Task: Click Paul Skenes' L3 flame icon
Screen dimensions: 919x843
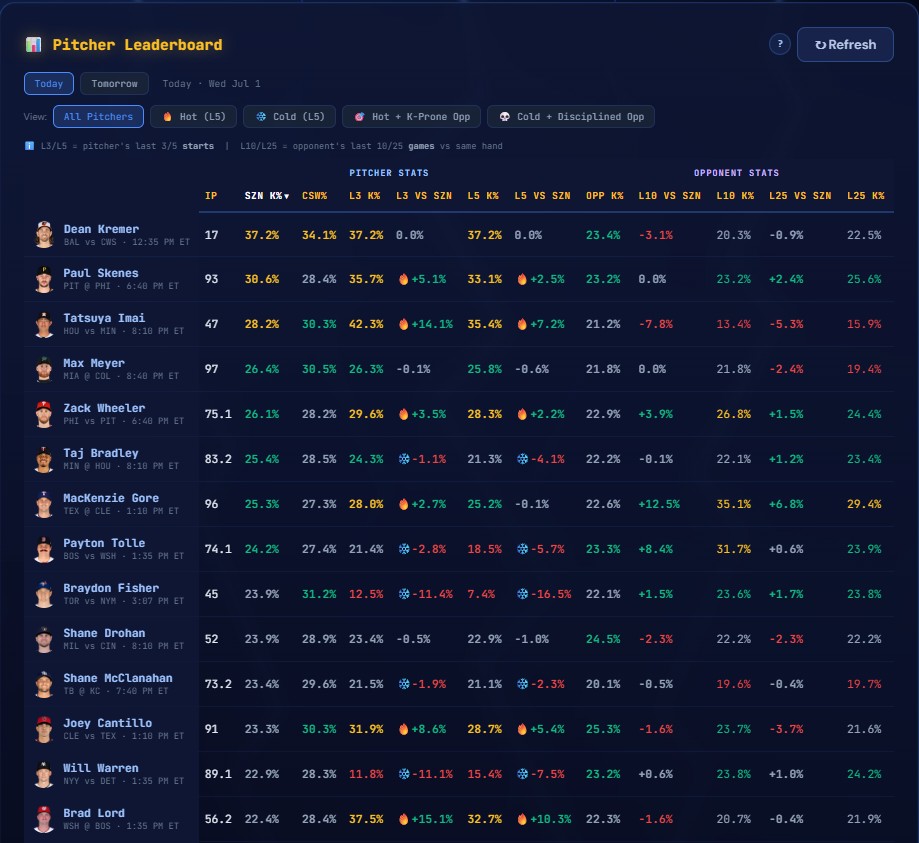Action: [x=403, y=279]
